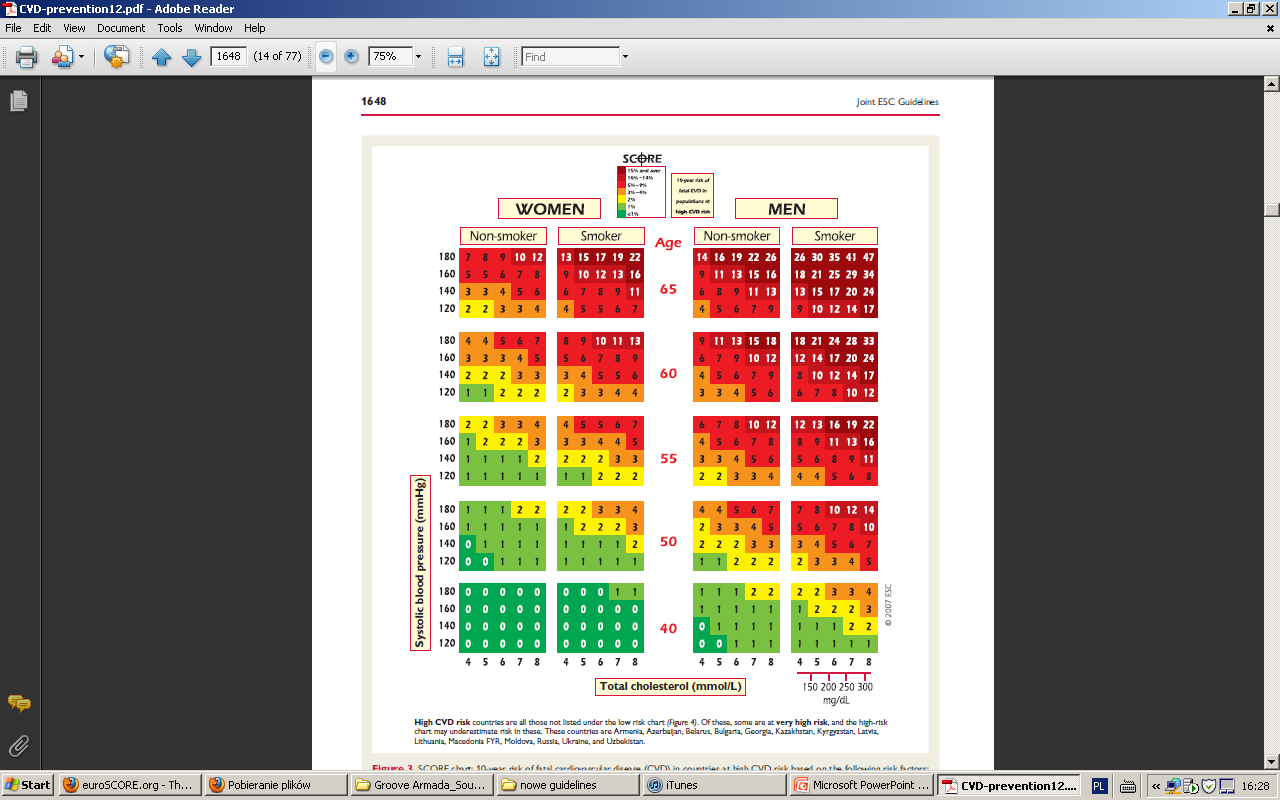
Task: Switch to iTunes taskbar button
Action: (715, 785)
